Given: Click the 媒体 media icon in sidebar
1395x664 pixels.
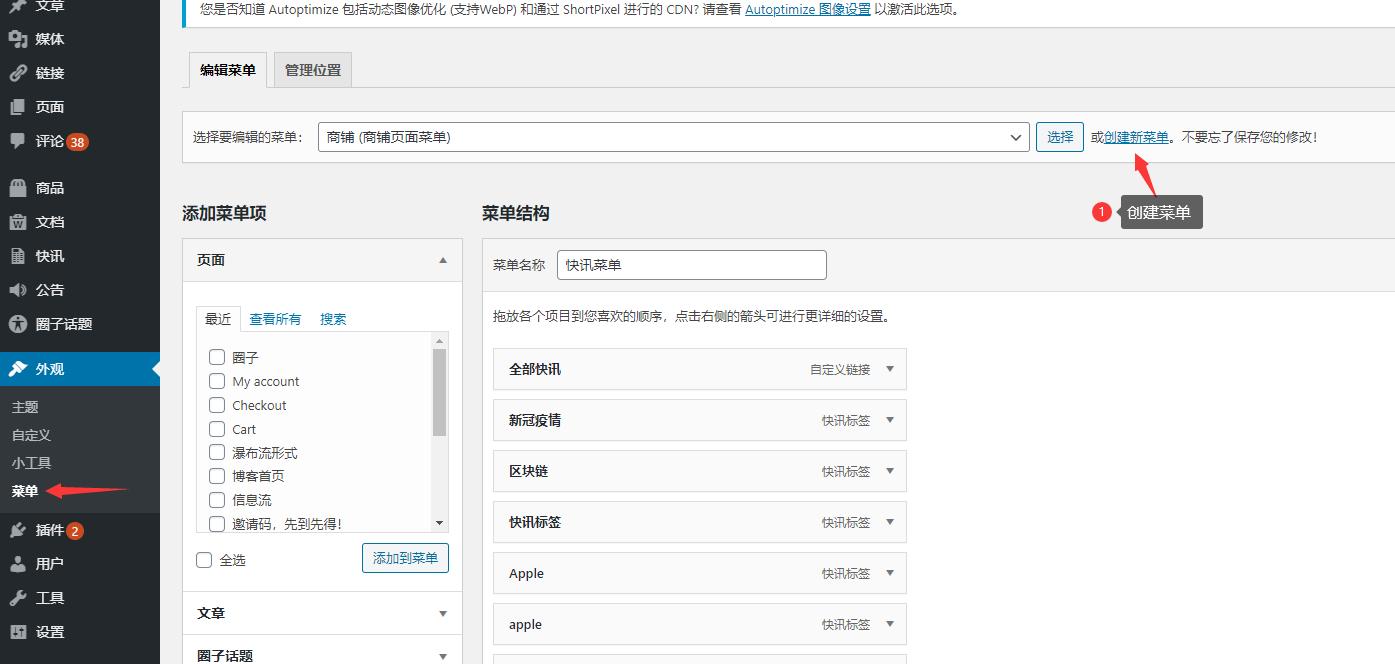Looking at the screenshot, I should click(18, 39).
